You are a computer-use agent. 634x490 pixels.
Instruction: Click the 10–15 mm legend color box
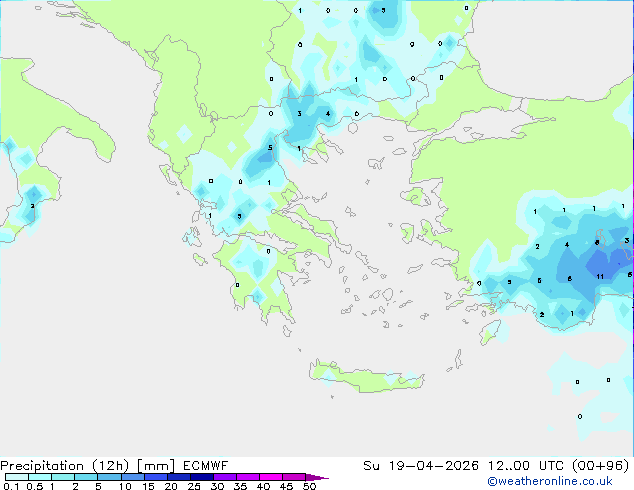tap(132, 477)
